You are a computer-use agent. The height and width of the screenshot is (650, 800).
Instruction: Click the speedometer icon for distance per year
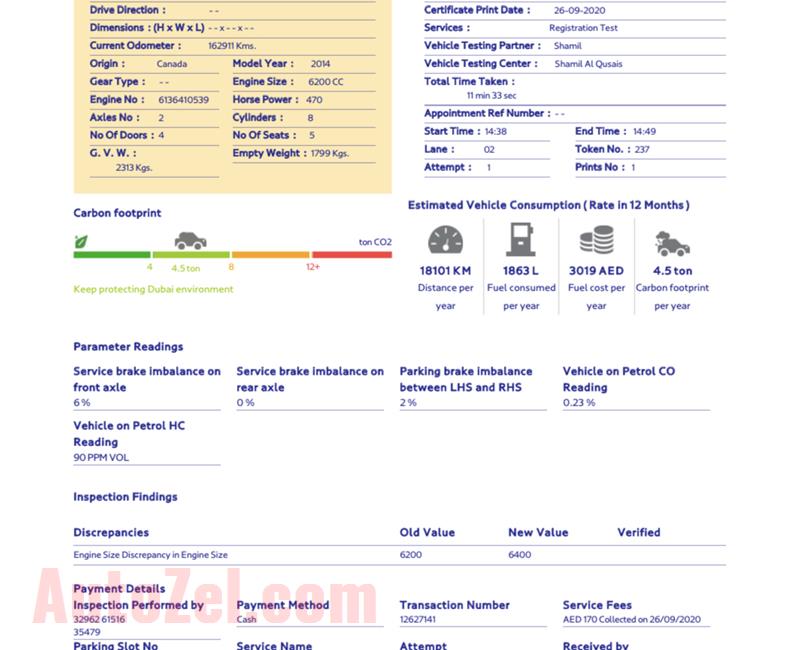(446, 241)
